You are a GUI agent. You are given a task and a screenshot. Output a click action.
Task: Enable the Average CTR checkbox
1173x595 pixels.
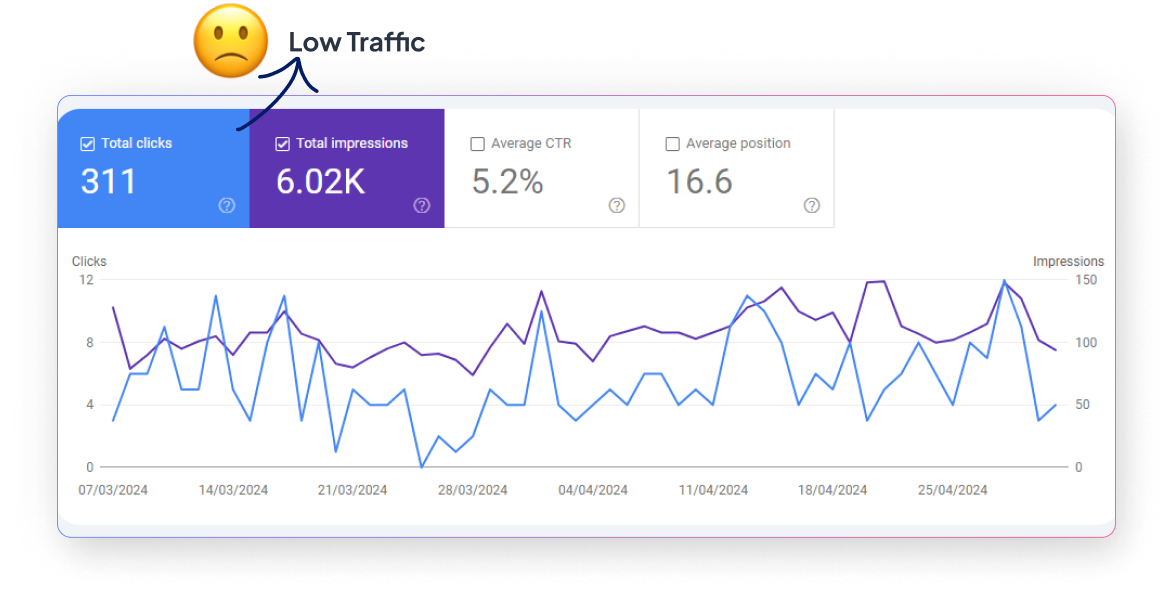[477, 144]
